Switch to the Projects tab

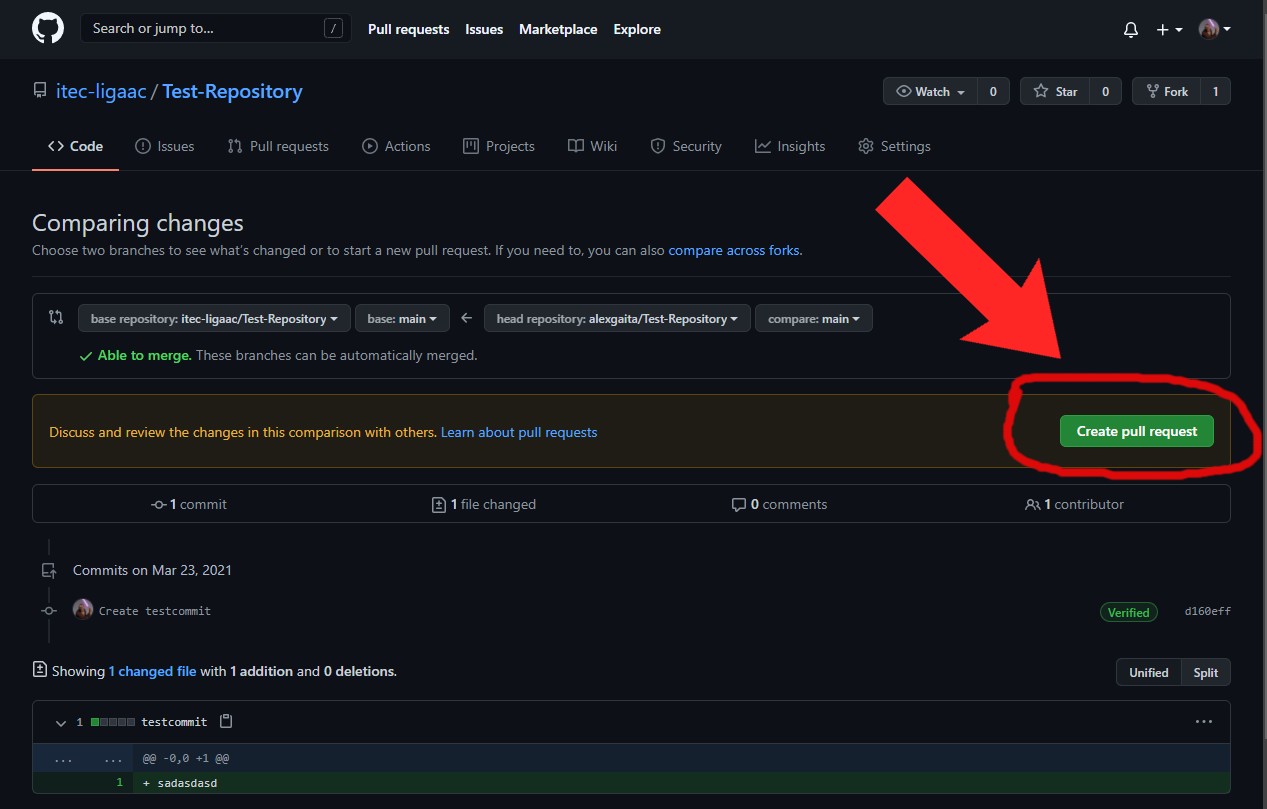coord(499,146)
